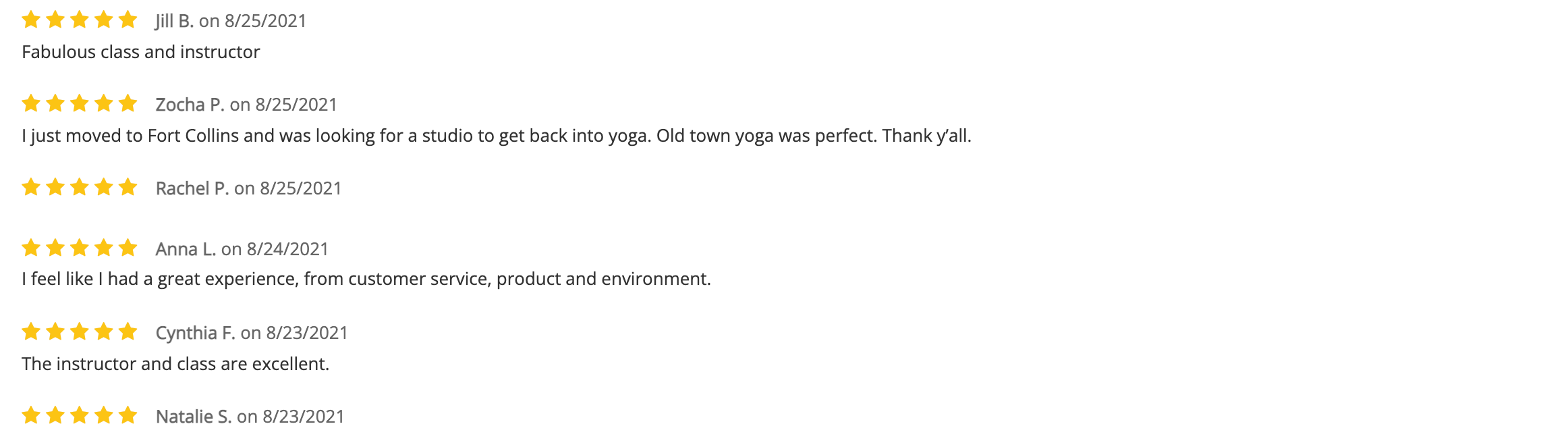The width and height of the screenshot is (1568, 447).
Task: Click the fifth star of Jill B.'s rating
Action: pos(128,20)
